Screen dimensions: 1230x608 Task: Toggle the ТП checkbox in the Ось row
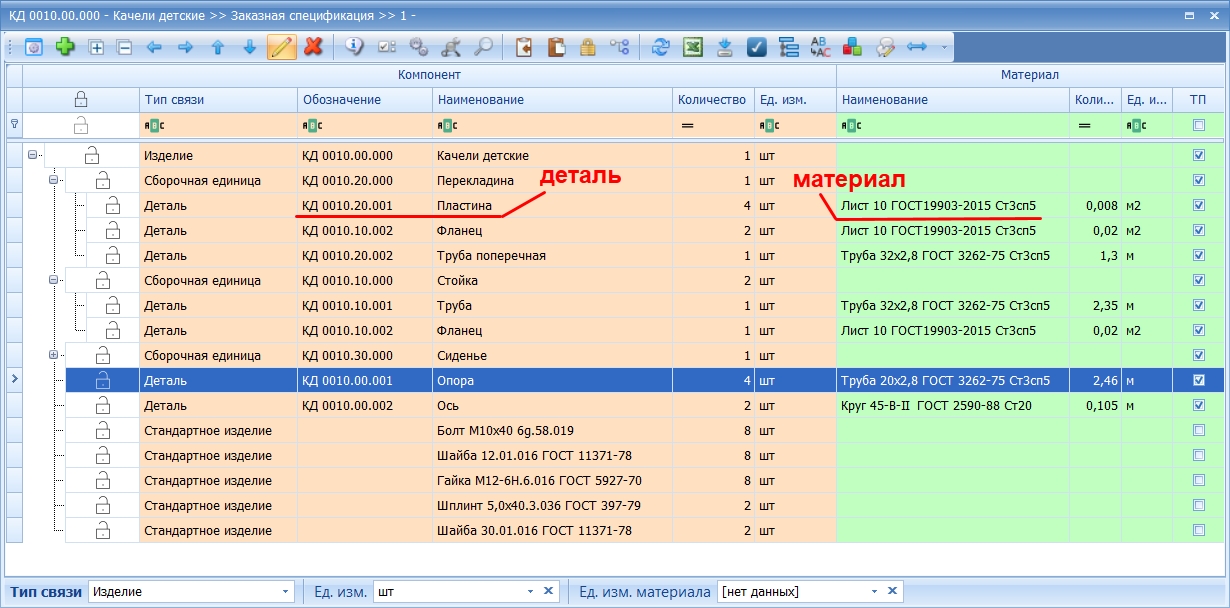click(x=1199, y=405)
